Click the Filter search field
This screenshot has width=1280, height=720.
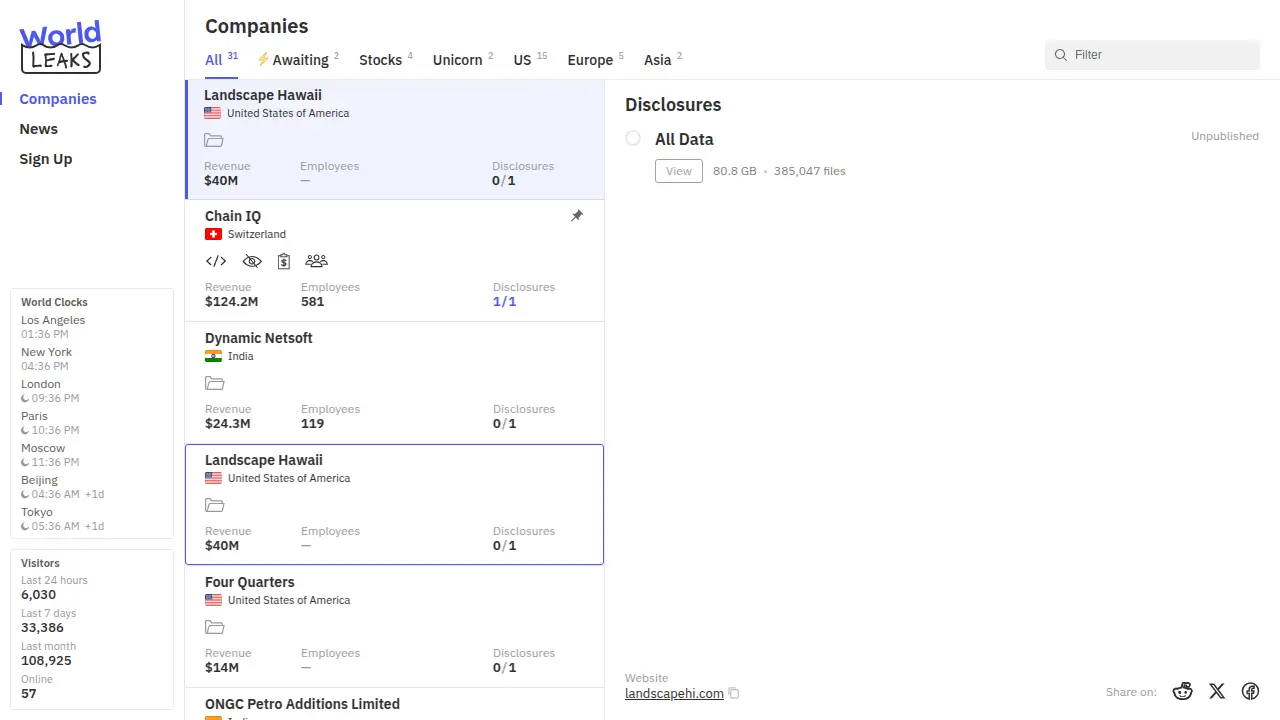pos(1160,55)
